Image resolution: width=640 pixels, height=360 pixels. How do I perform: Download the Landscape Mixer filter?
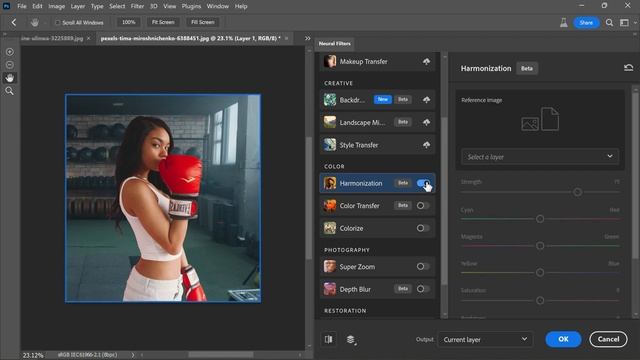[426, 122]
